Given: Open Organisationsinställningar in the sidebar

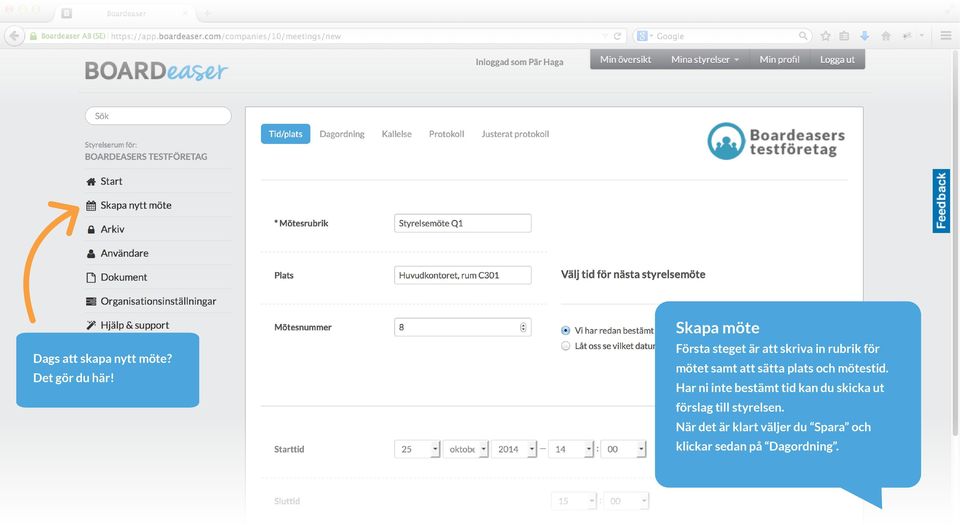Looking at the screenshot, I should coord(159,301).
